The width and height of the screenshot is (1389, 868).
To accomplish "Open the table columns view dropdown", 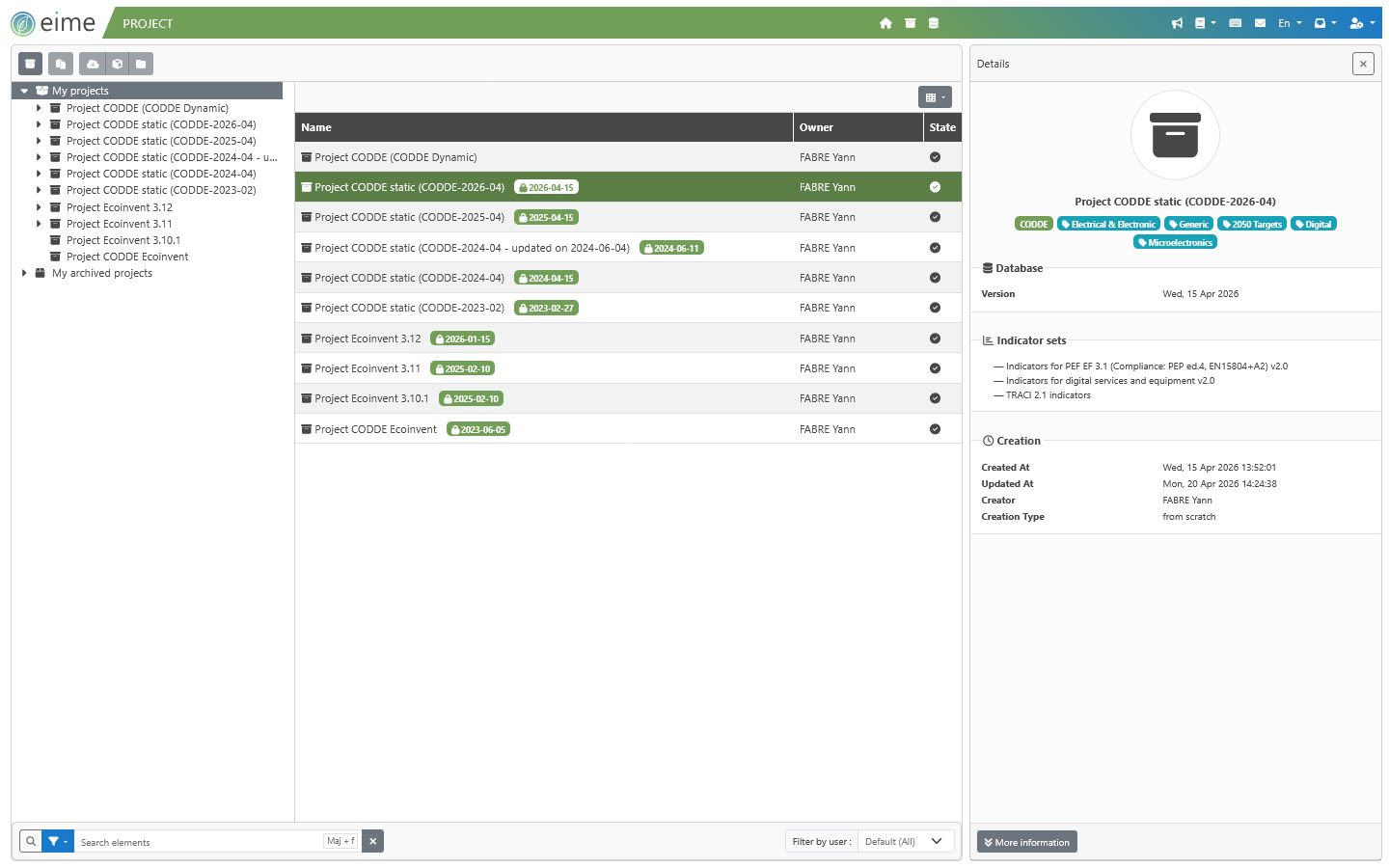I will tap(935, 96).
